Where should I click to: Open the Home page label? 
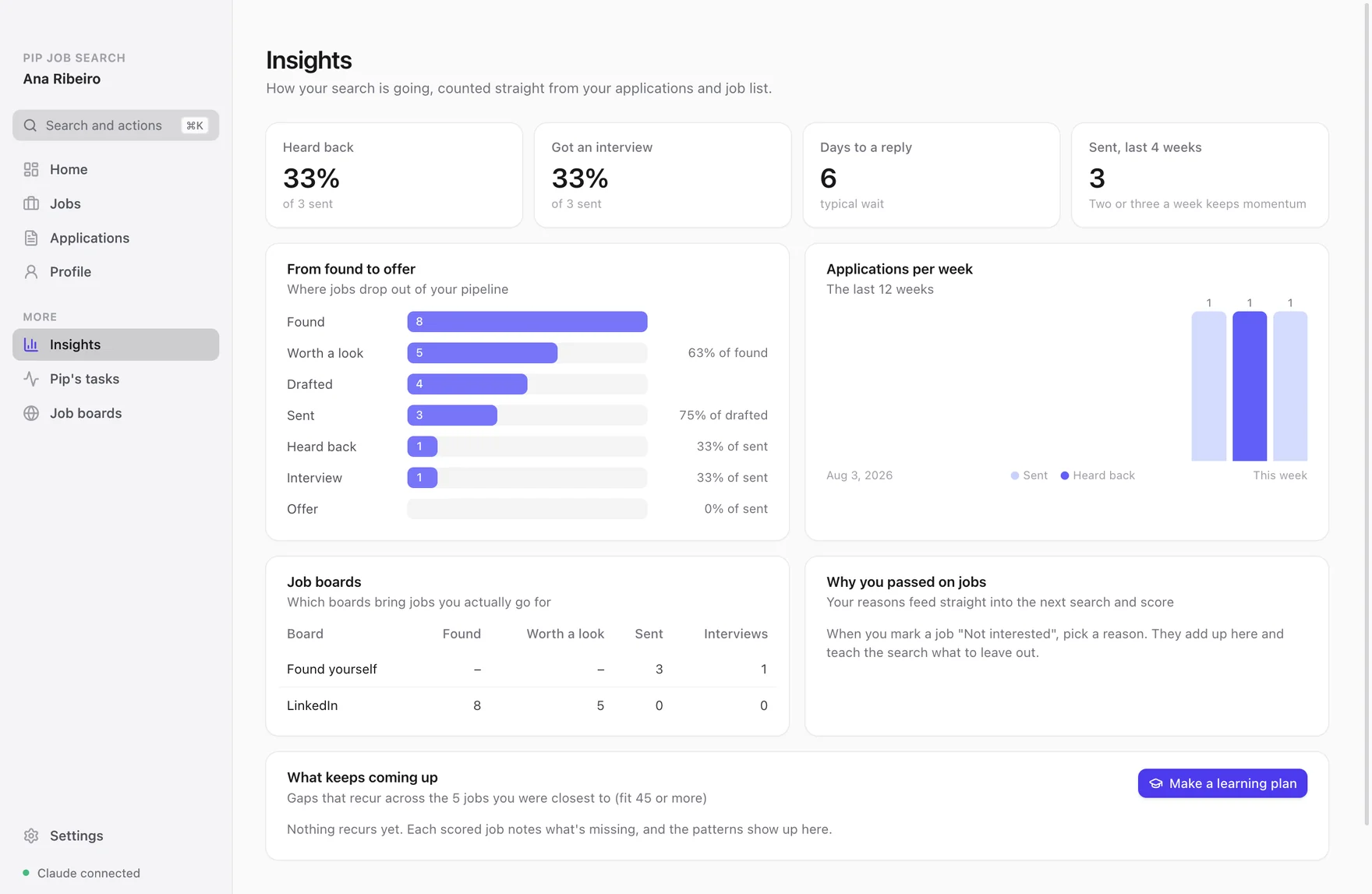(69, 169)
